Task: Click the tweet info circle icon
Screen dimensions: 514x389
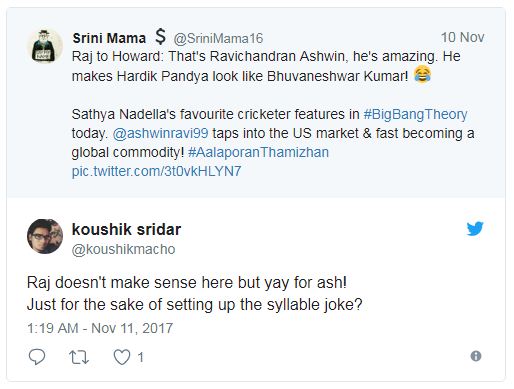Action: [x=476, y=356]
